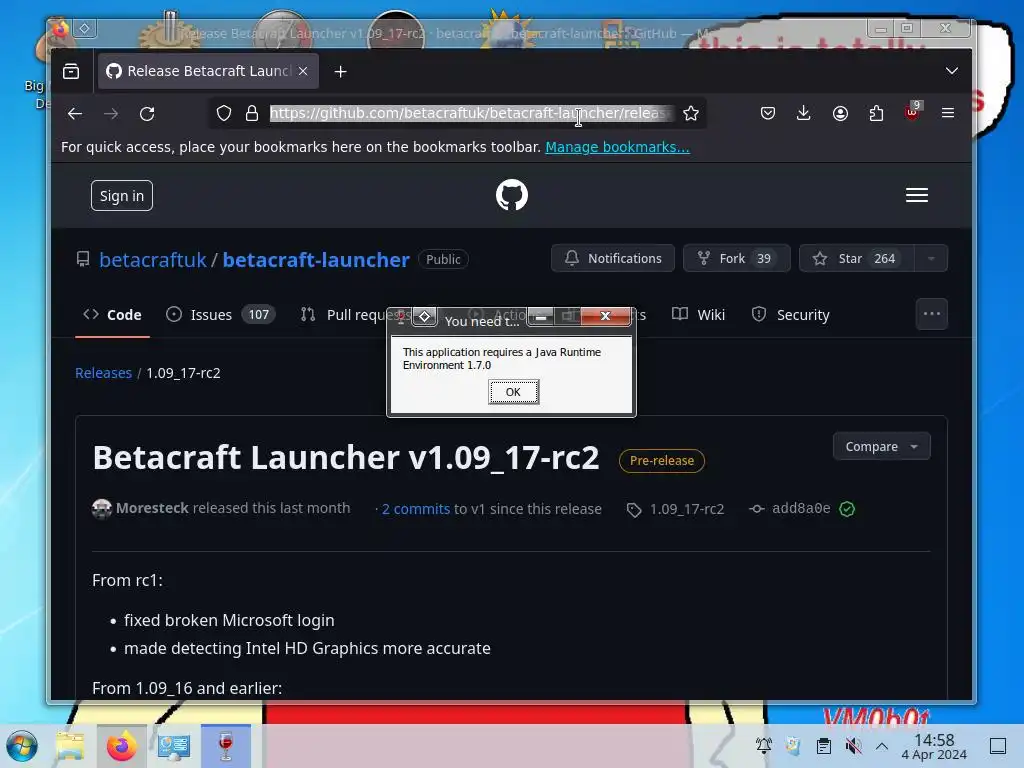Click the green verified checkmark icon
1024x768 pixels.
847,509
